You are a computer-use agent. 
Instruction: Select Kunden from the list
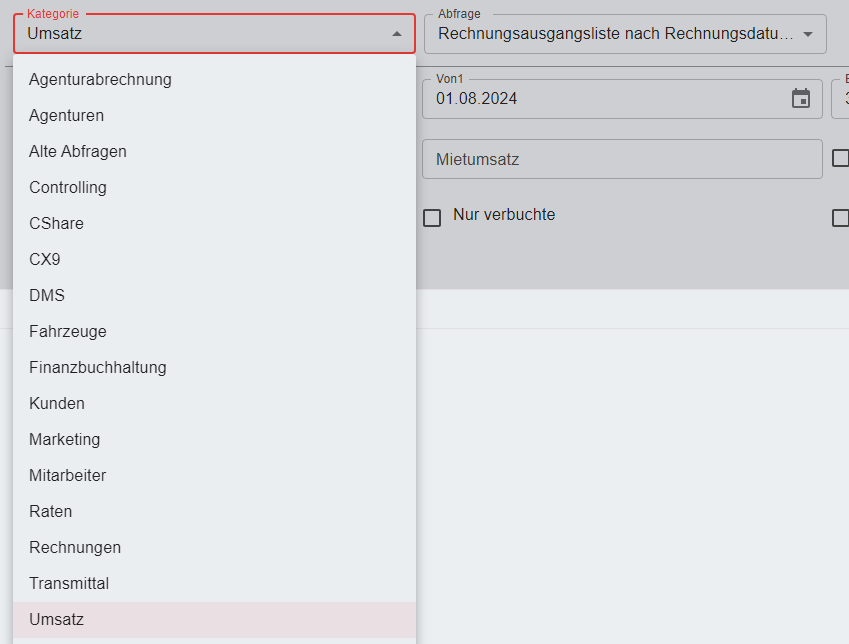coord(57,403)
